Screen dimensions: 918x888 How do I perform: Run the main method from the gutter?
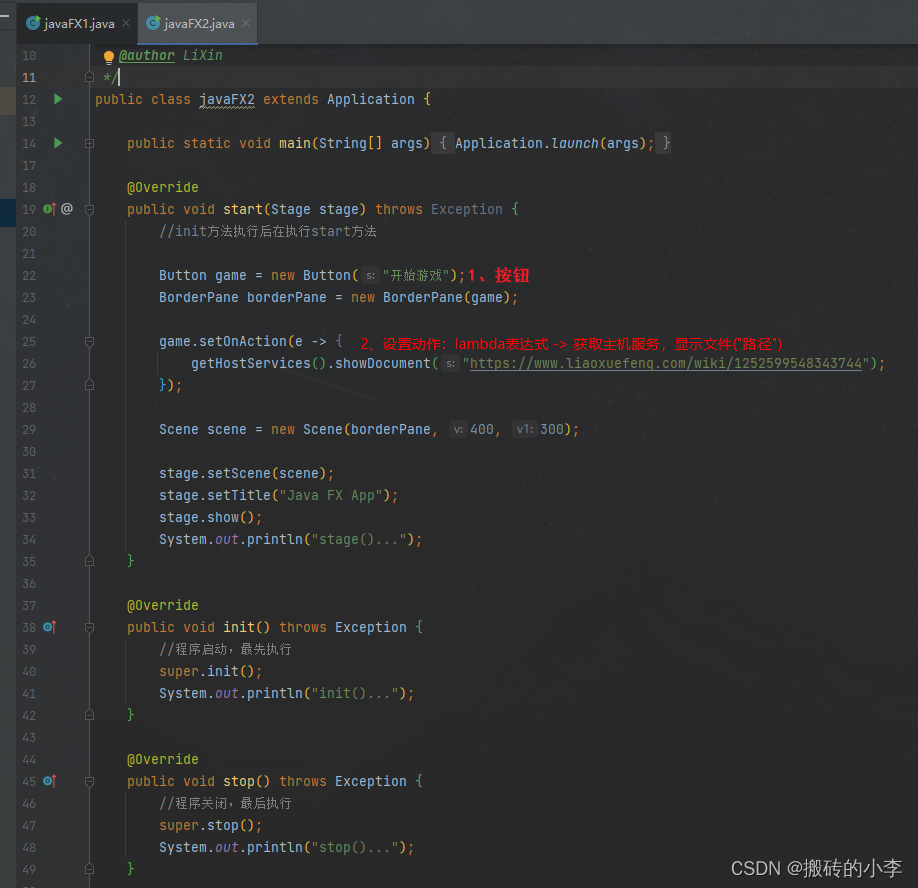pyautogui.click(x=58, y=143)
